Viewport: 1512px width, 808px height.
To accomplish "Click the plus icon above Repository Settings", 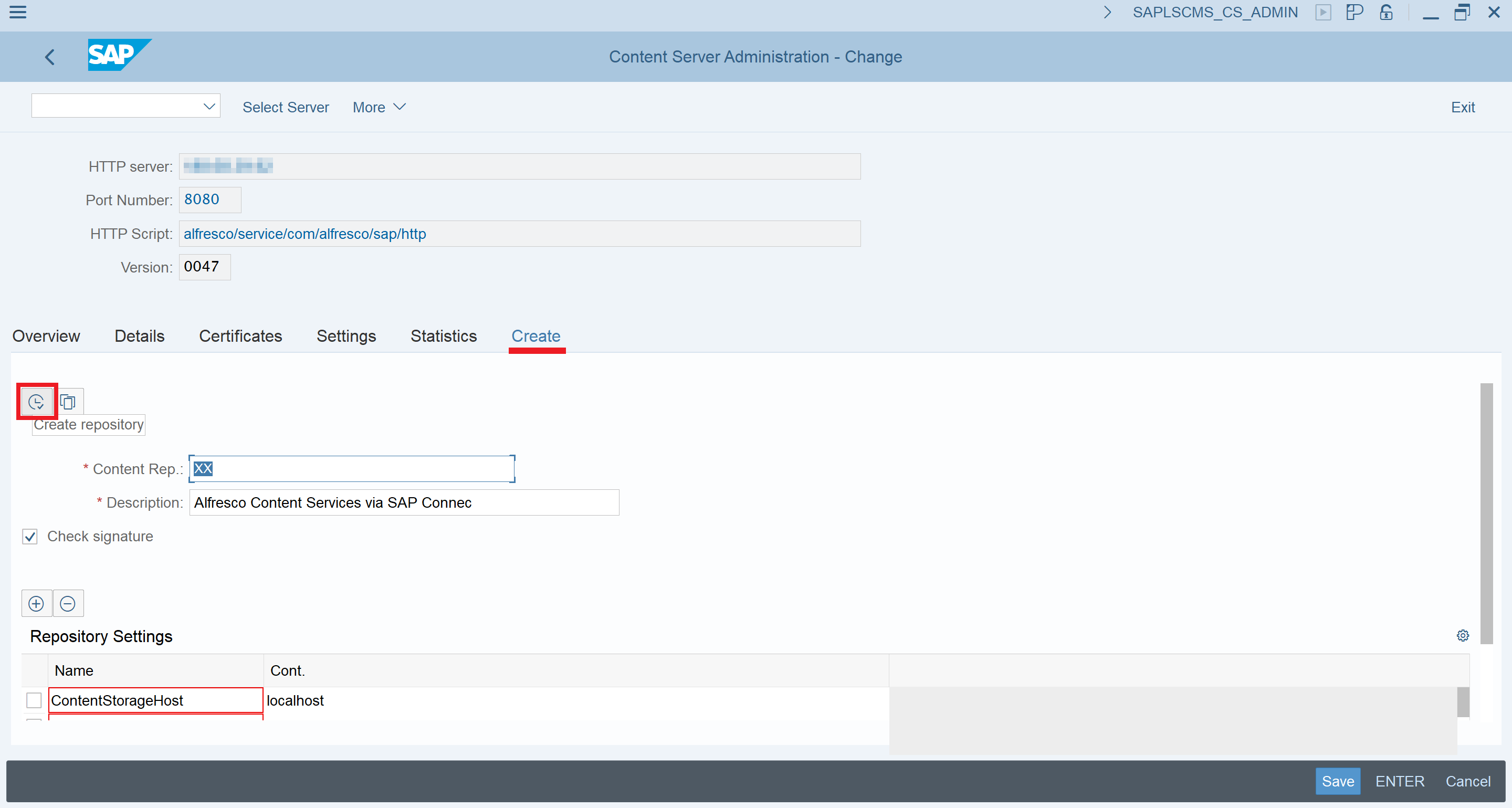I will tap(36, 603).
